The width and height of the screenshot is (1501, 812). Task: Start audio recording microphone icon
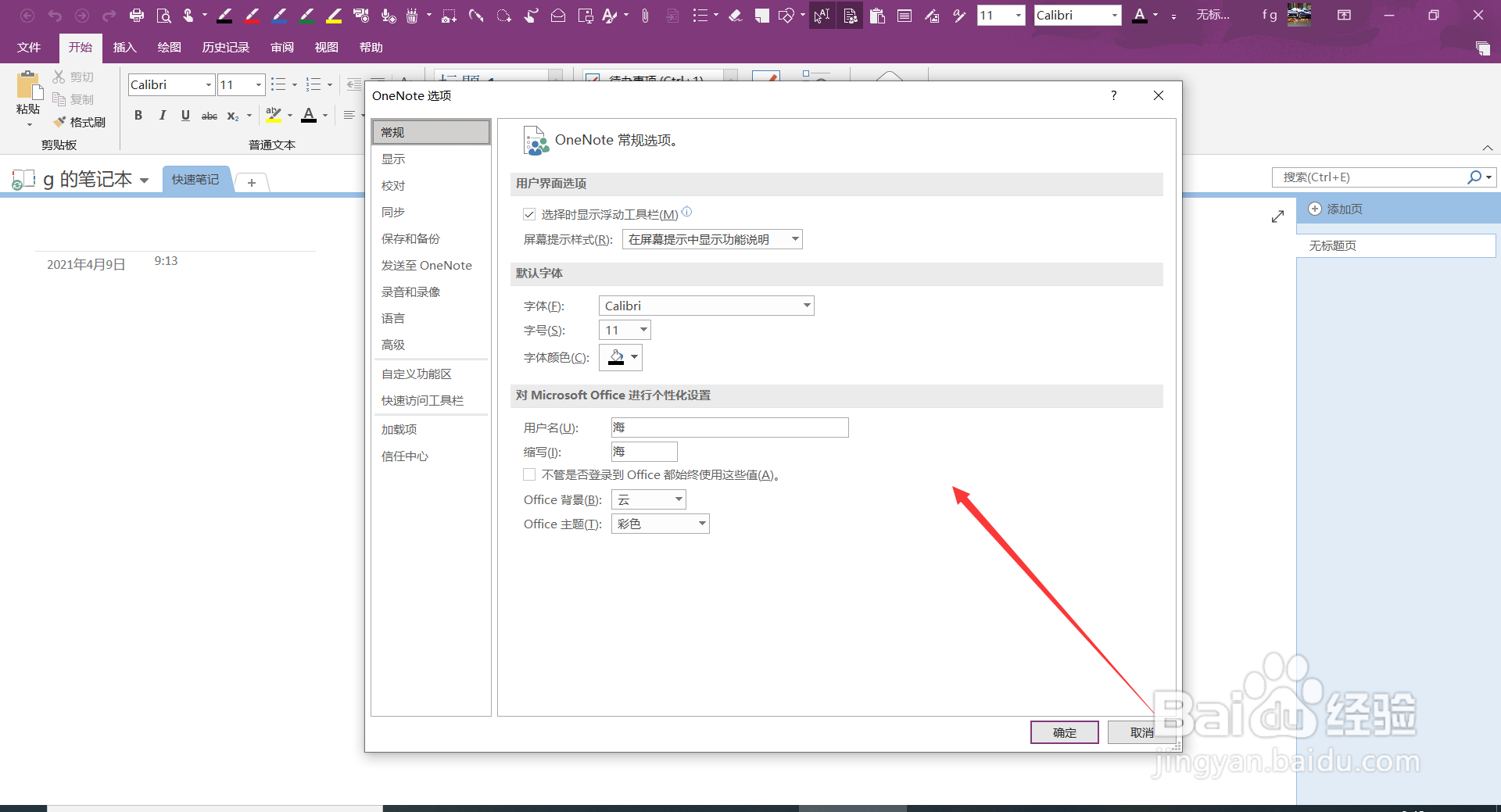click(x=389, y=15)
